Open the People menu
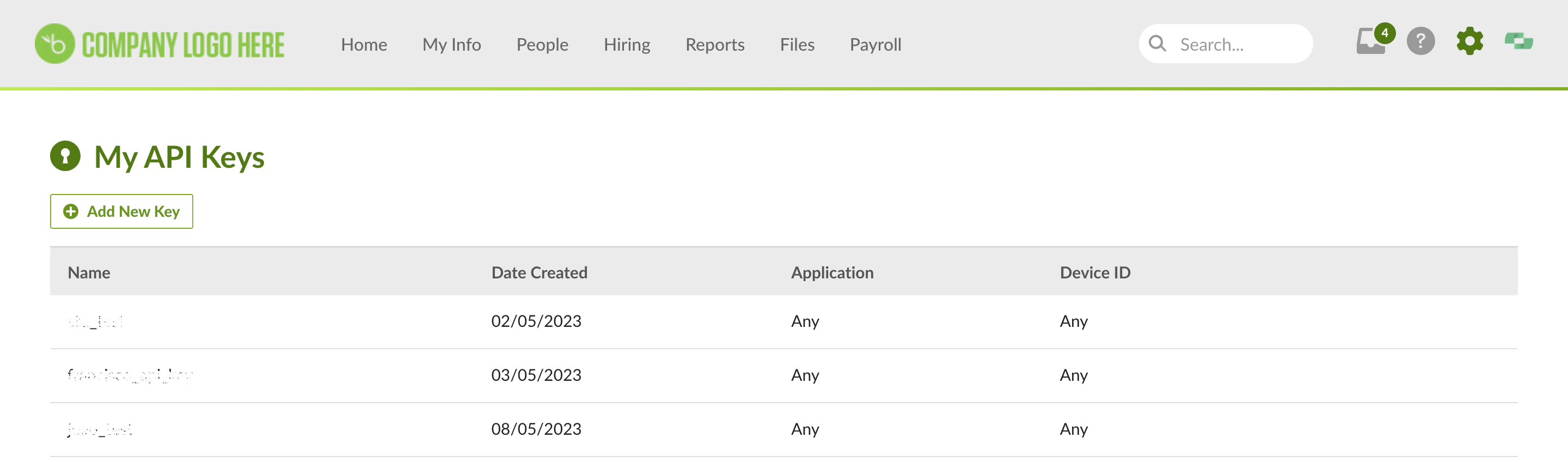 (x=542, y=45)
